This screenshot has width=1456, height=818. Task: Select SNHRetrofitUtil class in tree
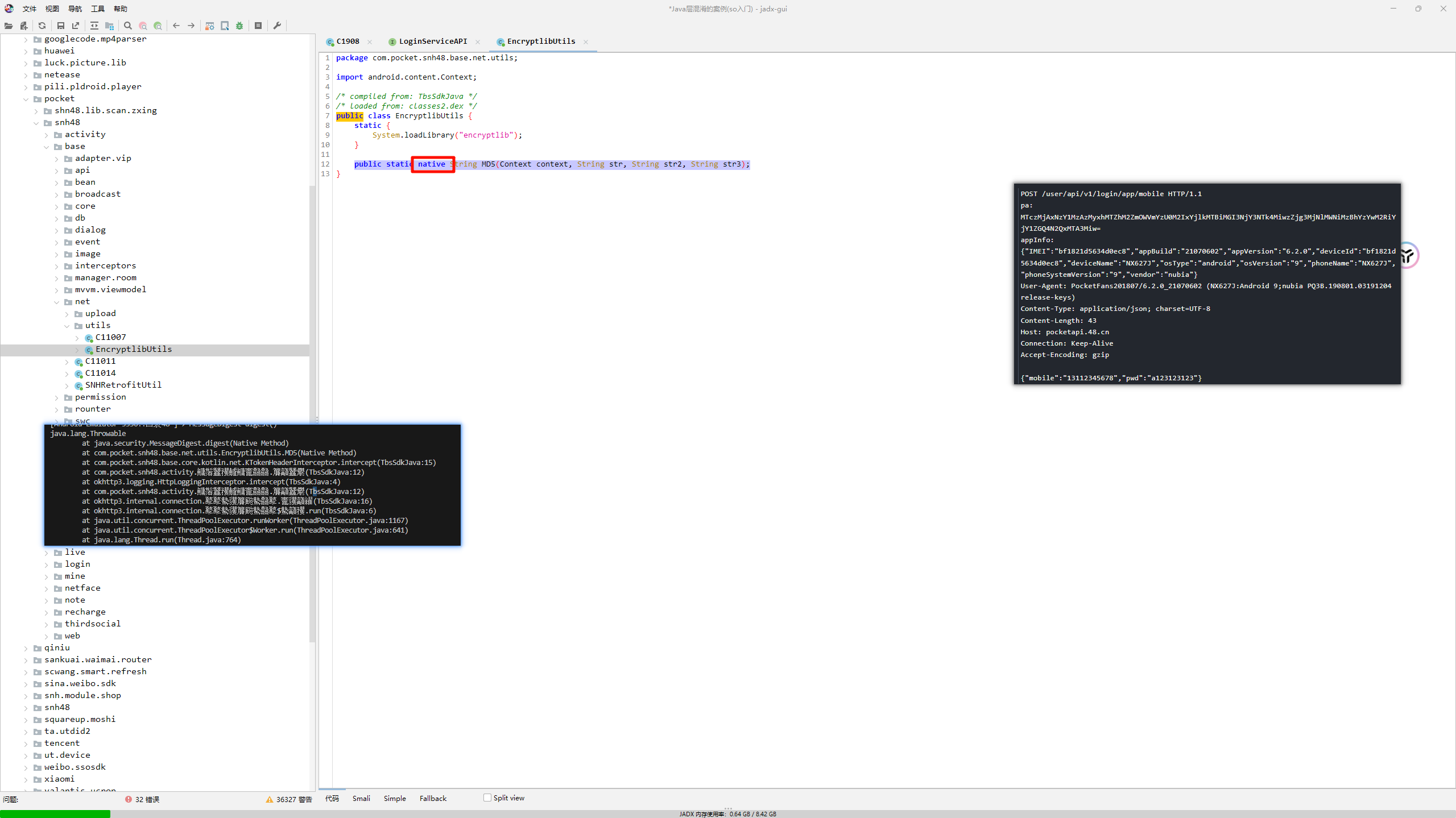(x=123, y=385)
